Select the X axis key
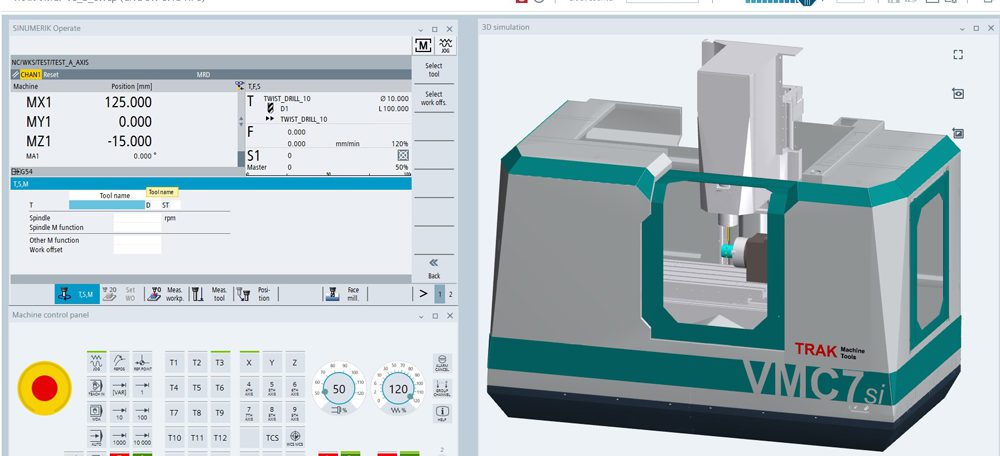This screenshot has height=456, width=1000. (x=249, y=362)
